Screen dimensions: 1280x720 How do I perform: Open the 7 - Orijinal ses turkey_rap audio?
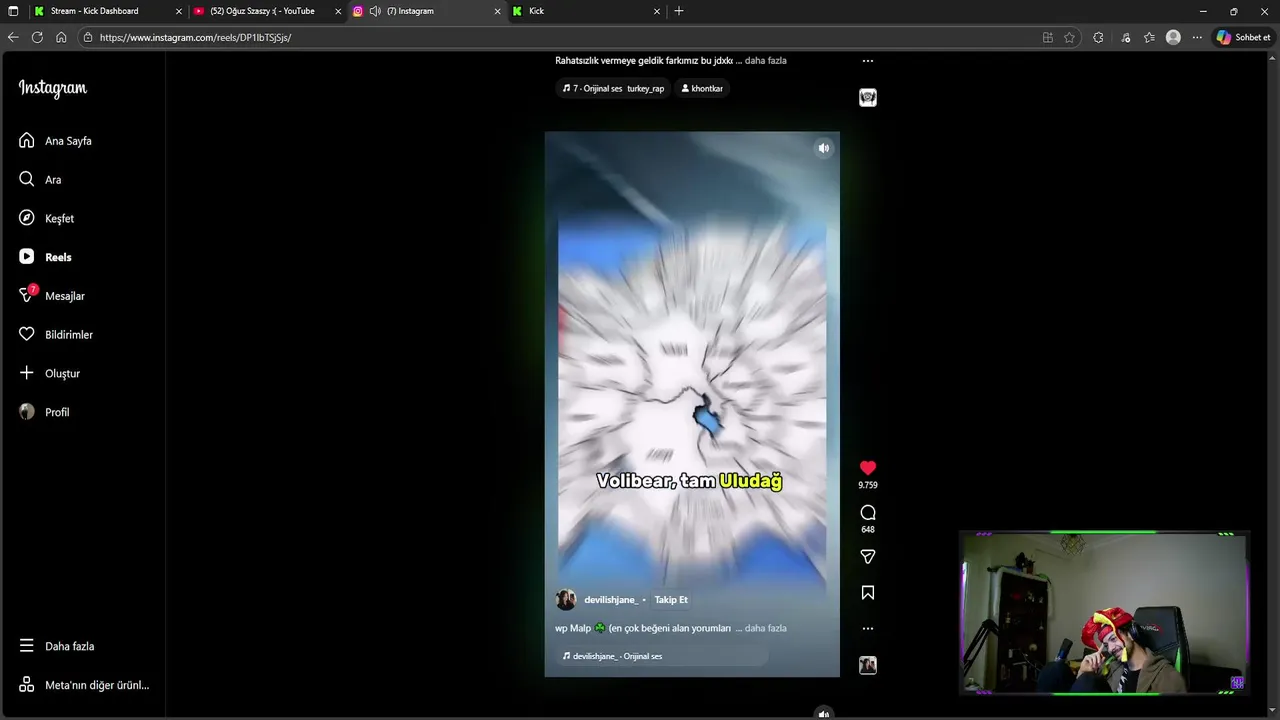[613, 88]
